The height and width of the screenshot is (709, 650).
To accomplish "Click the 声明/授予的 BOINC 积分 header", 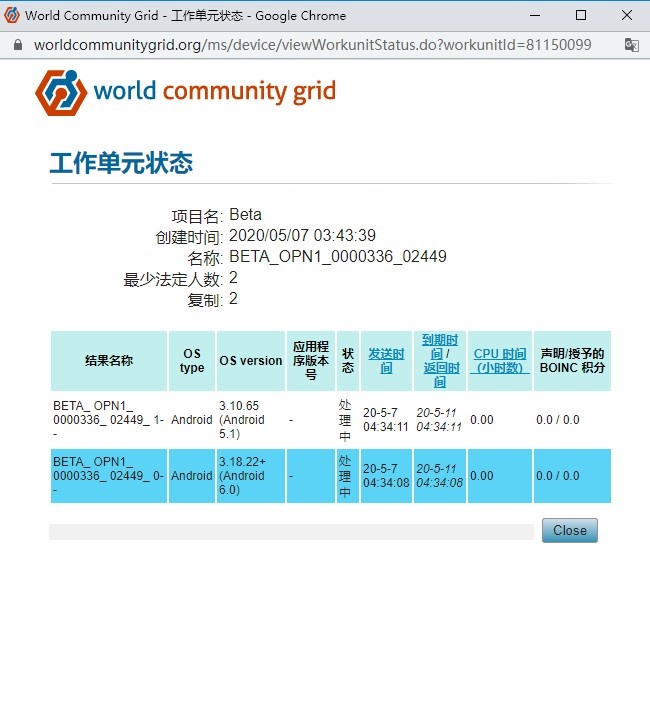I will point(572,360).
